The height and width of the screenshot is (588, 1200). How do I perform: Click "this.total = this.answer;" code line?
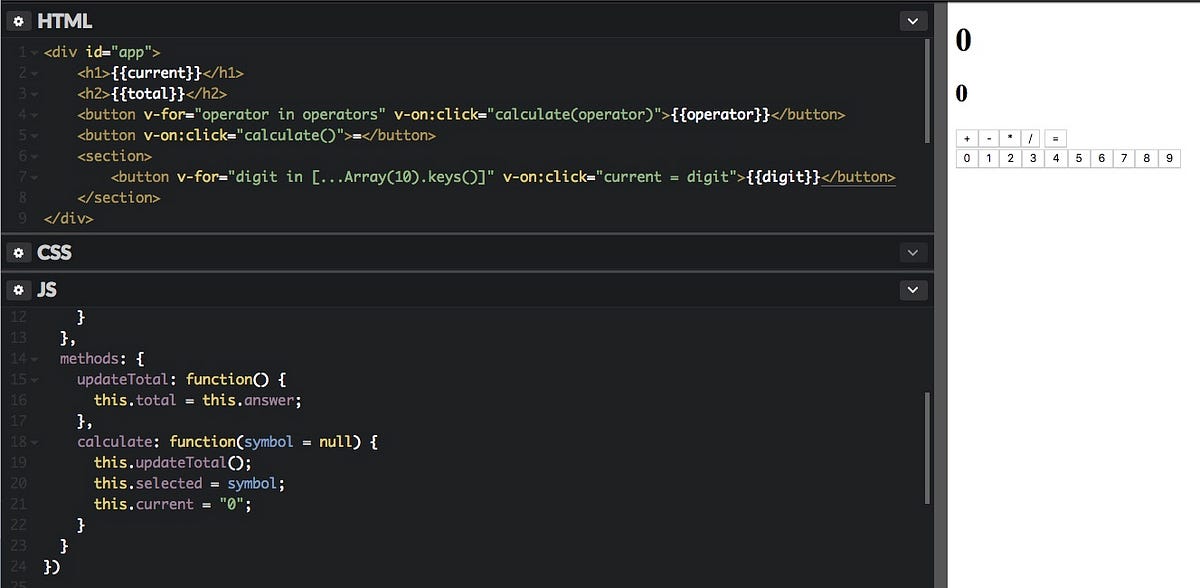click(x=198, y=400)
